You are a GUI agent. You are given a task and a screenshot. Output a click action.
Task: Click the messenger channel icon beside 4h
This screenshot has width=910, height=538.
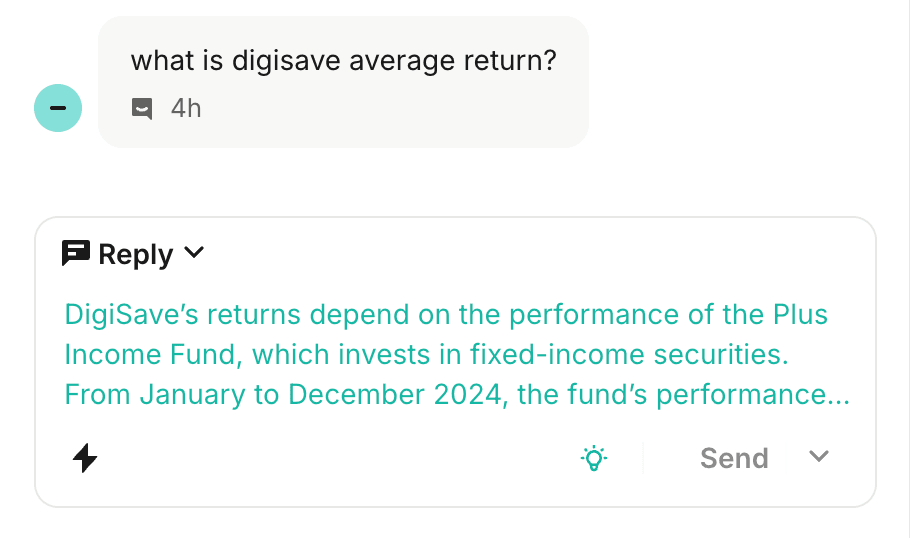point(143,108)
